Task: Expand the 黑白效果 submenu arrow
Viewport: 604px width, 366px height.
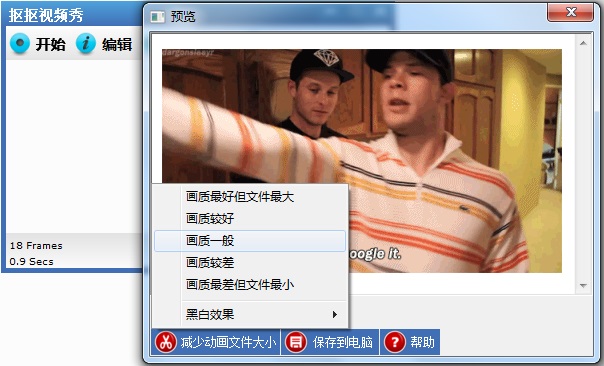Action: pyautogui.click(x=335, y=314)
